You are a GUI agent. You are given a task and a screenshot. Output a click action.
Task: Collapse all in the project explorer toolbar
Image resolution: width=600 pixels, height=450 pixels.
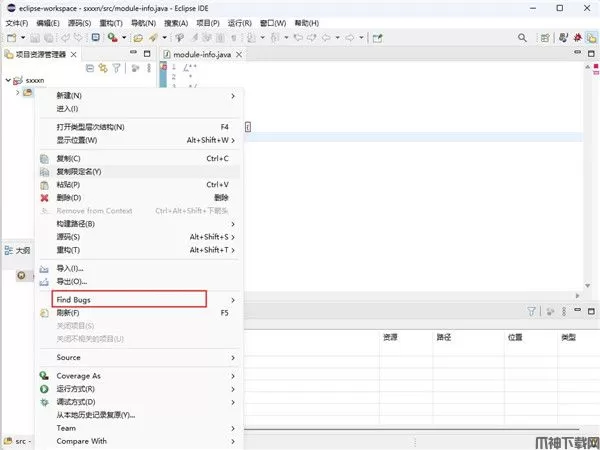pos(90,68)
